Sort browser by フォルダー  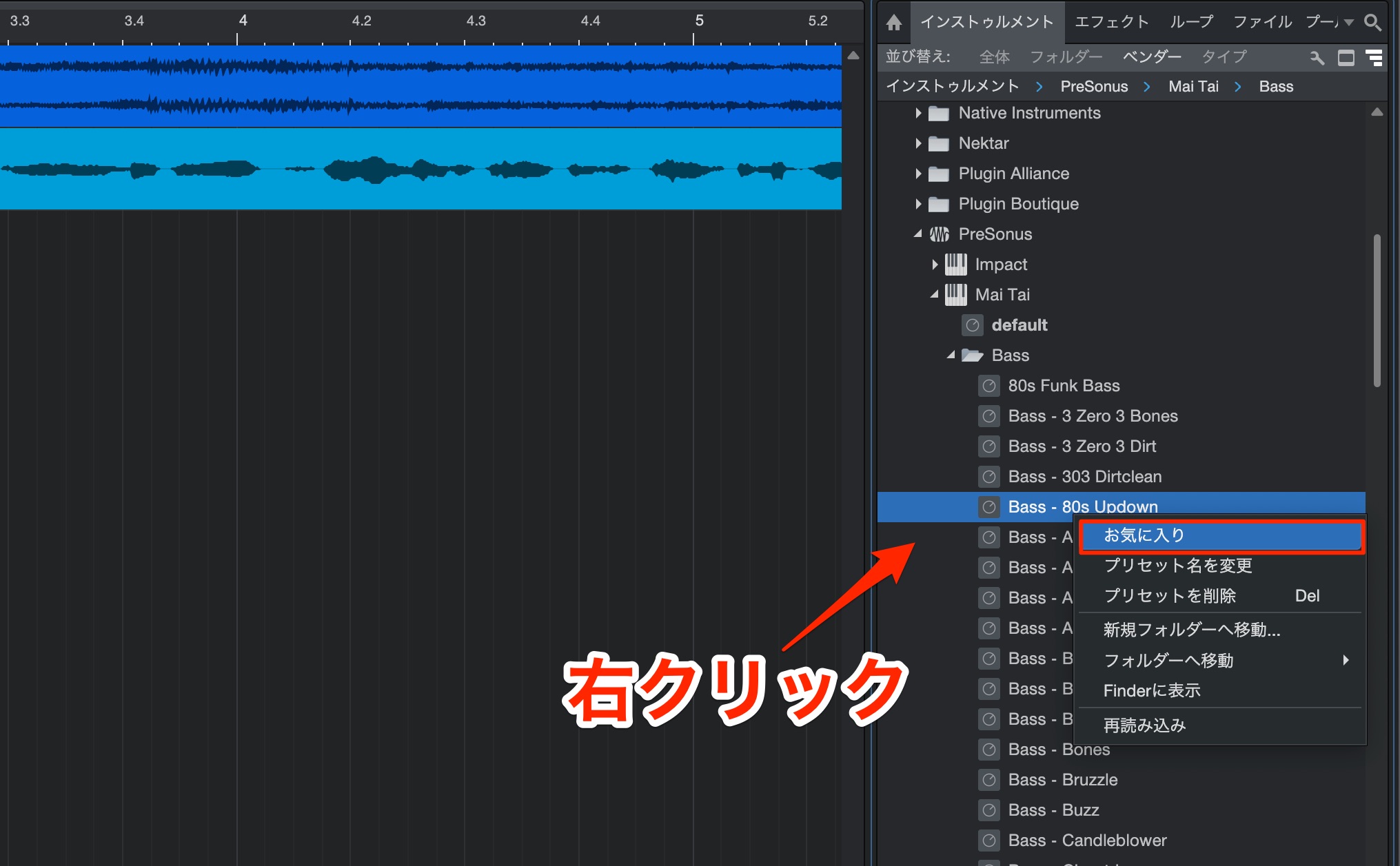coord(1066,57)
